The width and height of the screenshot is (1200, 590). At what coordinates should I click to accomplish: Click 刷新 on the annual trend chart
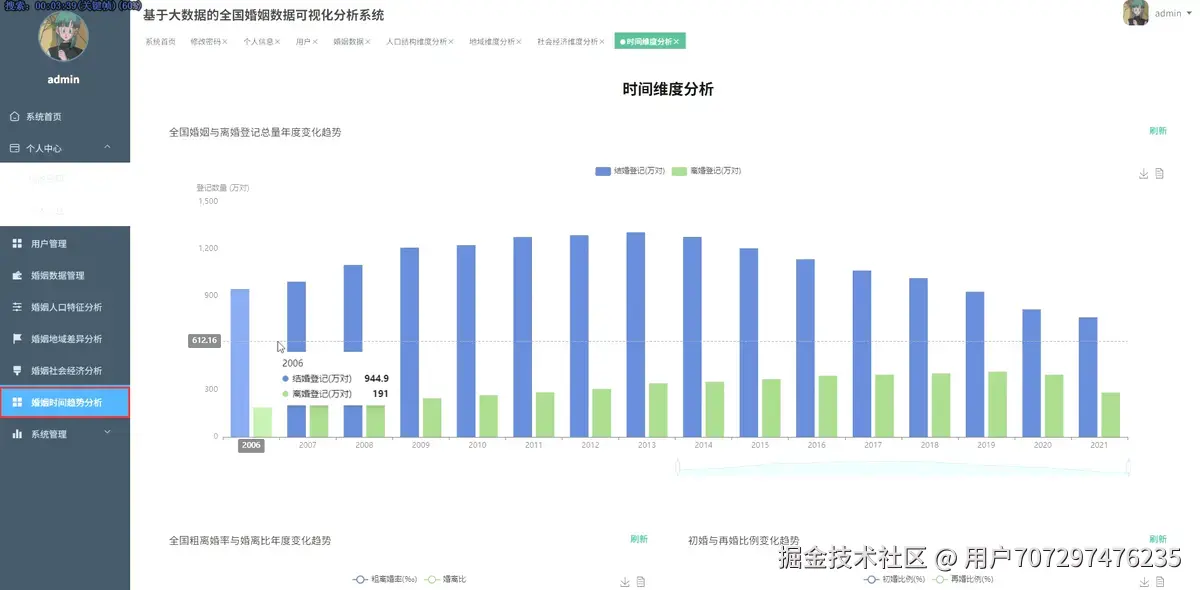[x=1158, y=130]
